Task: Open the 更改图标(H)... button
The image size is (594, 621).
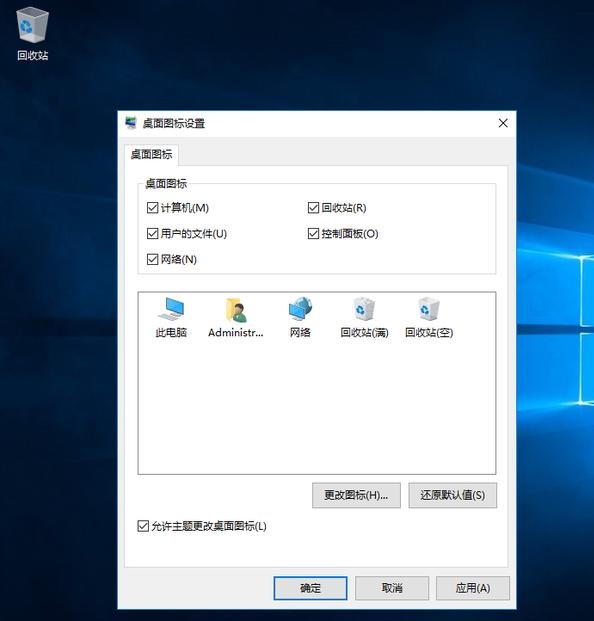Action: (x=356, y=495)
